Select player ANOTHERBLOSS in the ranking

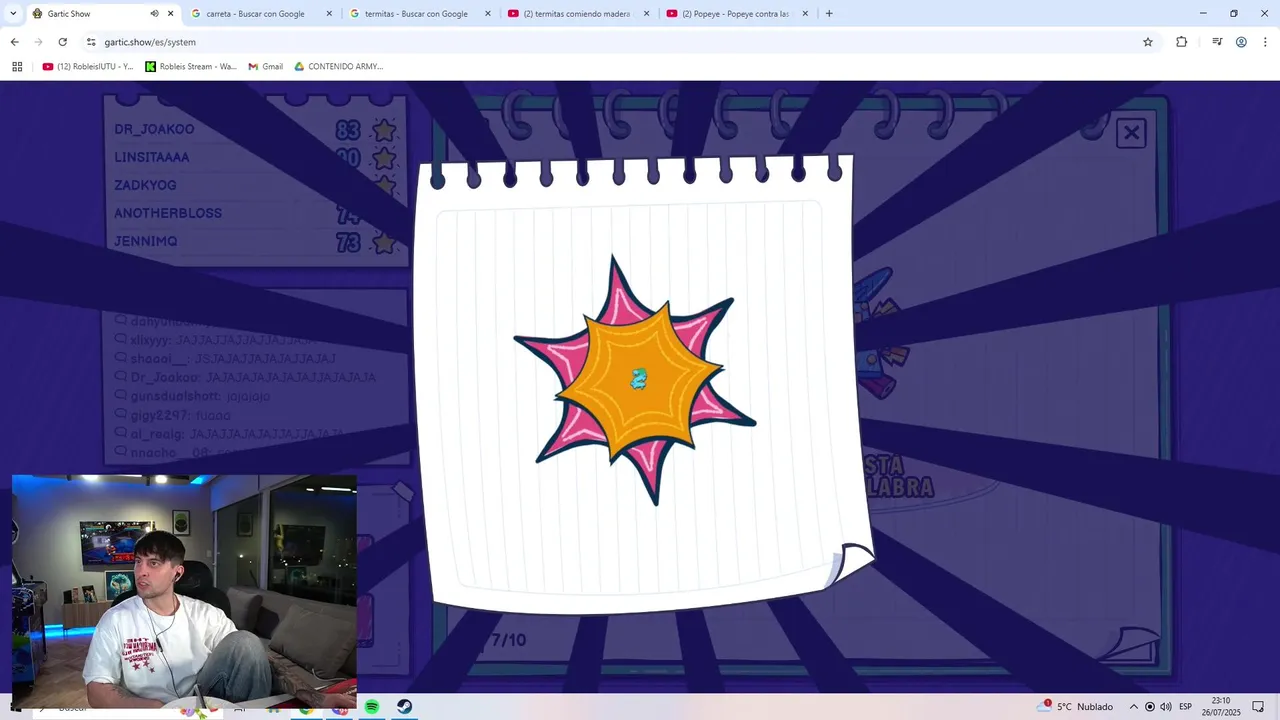click(168, 213)
